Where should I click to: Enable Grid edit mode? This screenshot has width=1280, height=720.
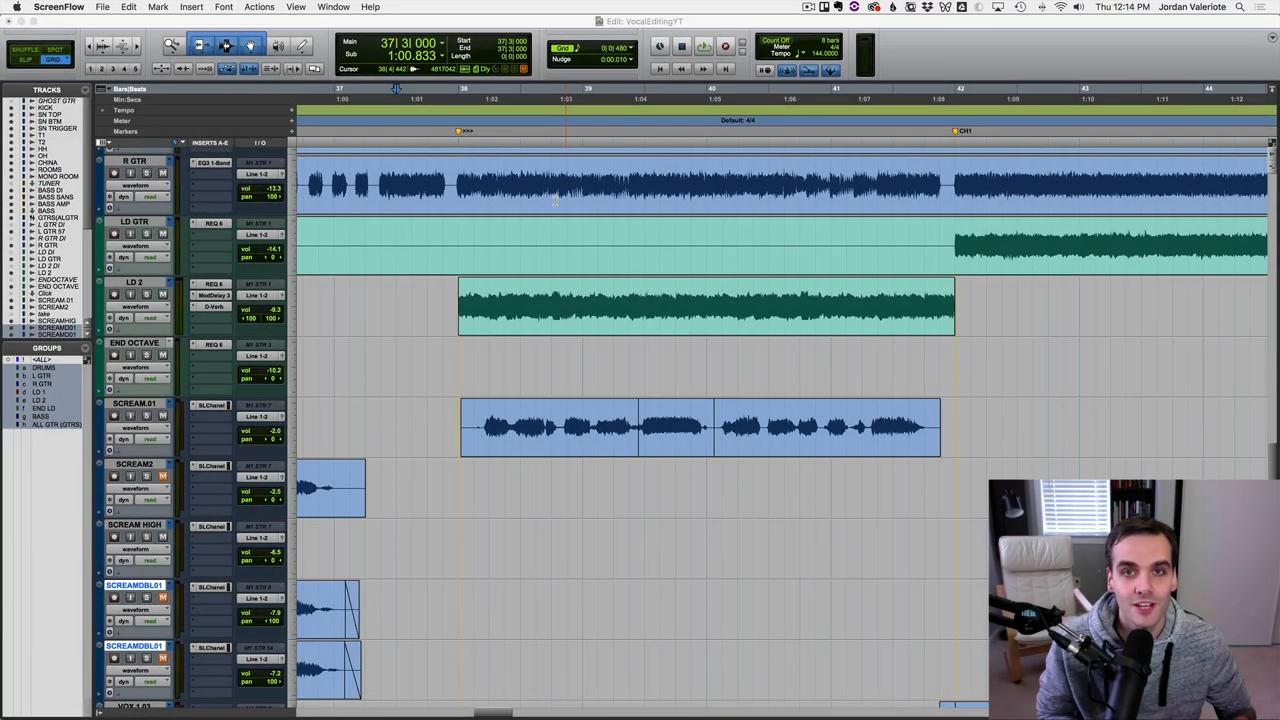(x=55, y=60)
